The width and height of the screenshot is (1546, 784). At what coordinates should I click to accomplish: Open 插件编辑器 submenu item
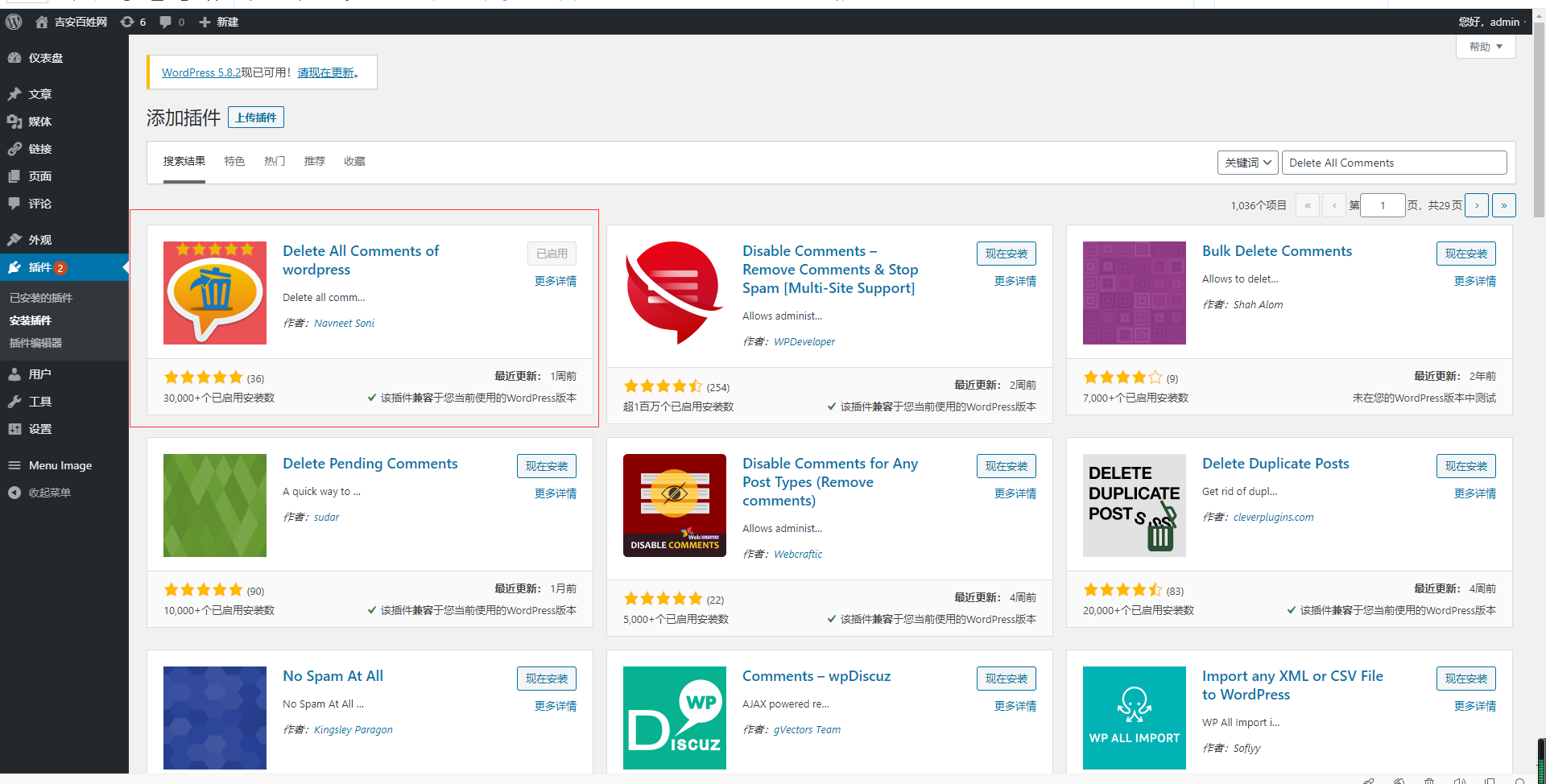[x=35, y=343]
